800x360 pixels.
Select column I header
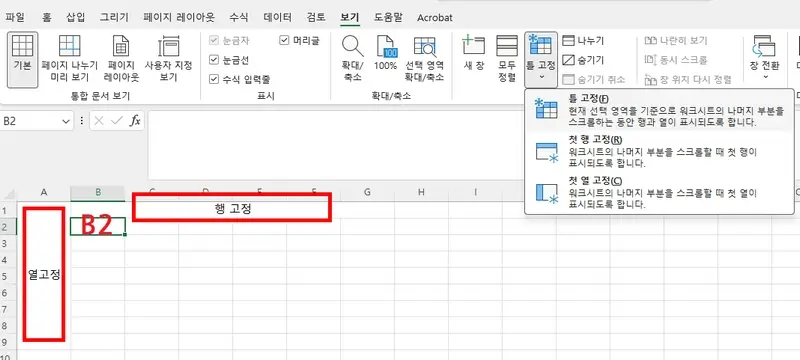pos(475,192)
